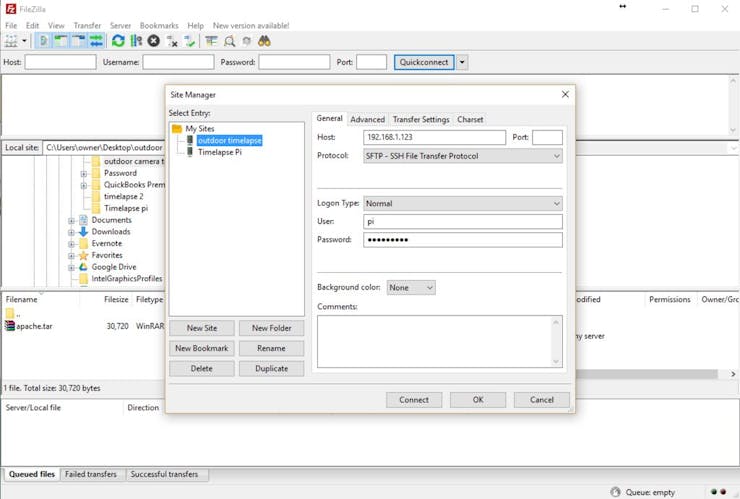Expand the Quickconnect history dropdown arrow
This screenshot has height=499, width=740.
coord(462,62)
